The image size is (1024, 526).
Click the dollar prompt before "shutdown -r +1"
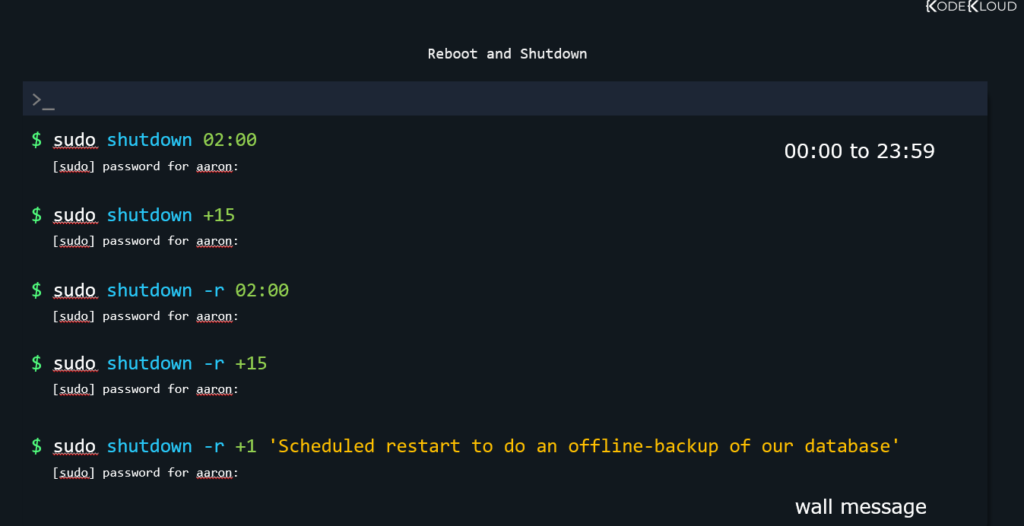37,446
